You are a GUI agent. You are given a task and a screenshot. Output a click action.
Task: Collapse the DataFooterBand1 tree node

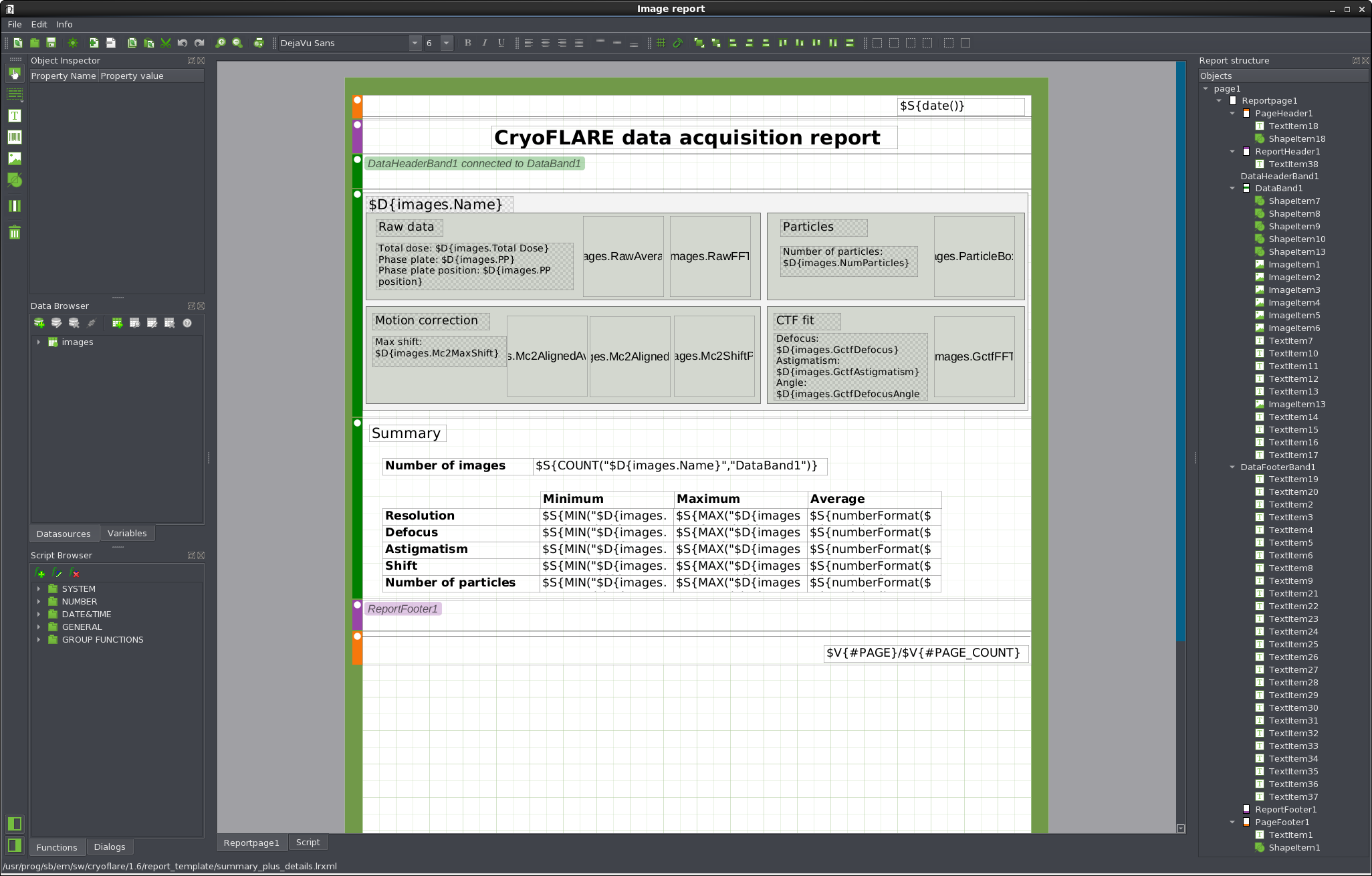tap(1232, 467)
